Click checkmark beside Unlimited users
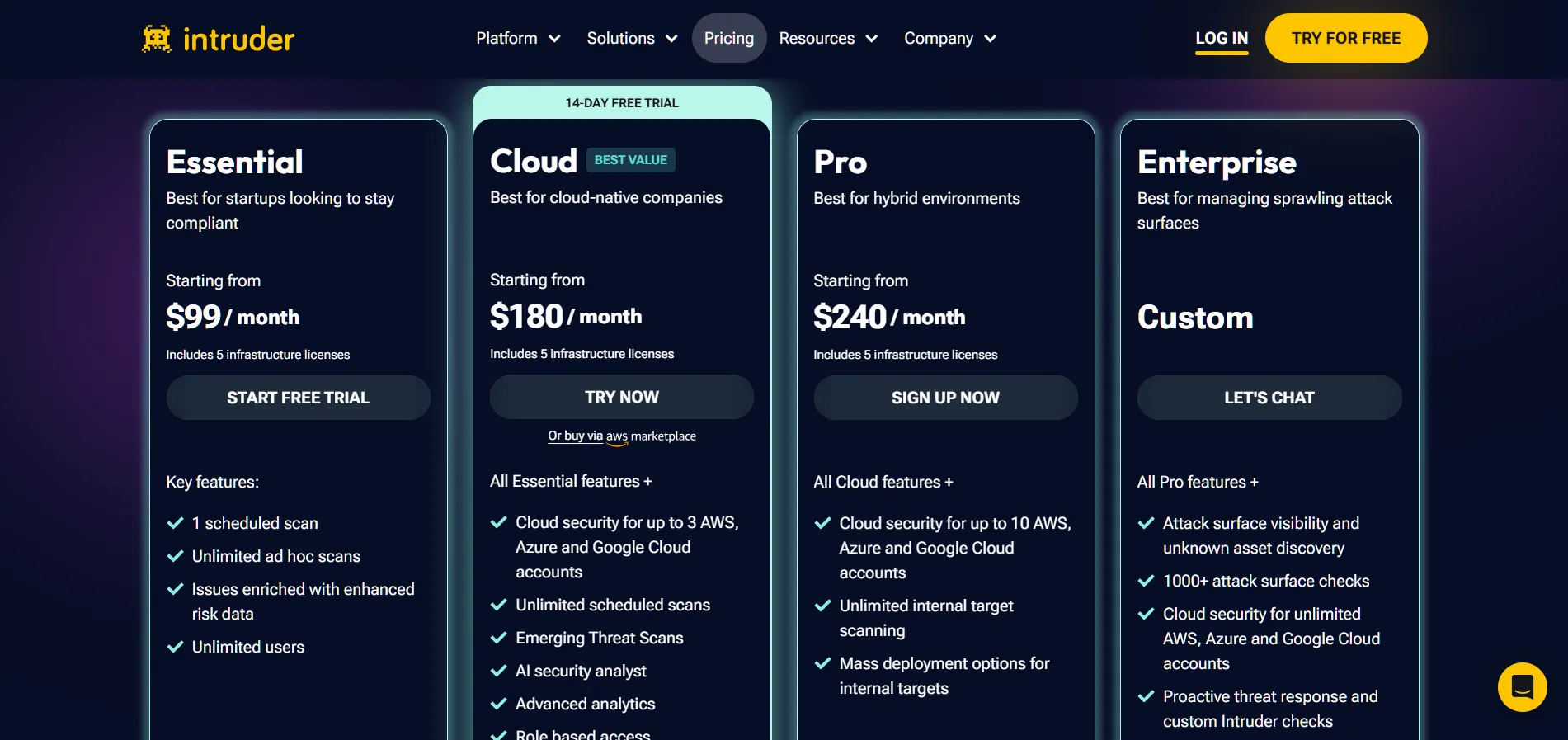The height and width of the screenshot is (740, 1568). pyautogui.click(x=175, y=647)
